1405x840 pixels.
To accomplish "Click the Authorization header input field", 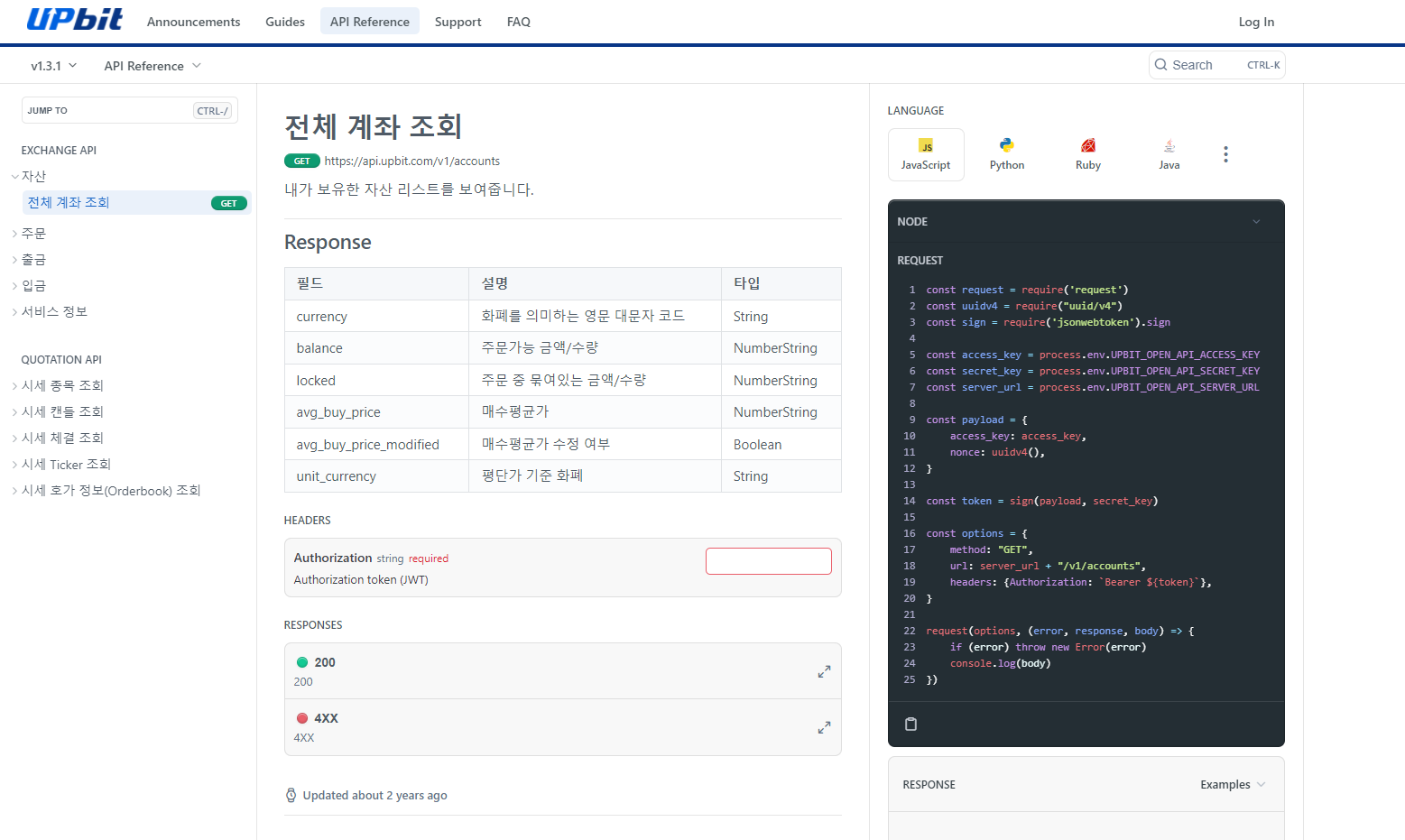I will (x=769, y=560).
